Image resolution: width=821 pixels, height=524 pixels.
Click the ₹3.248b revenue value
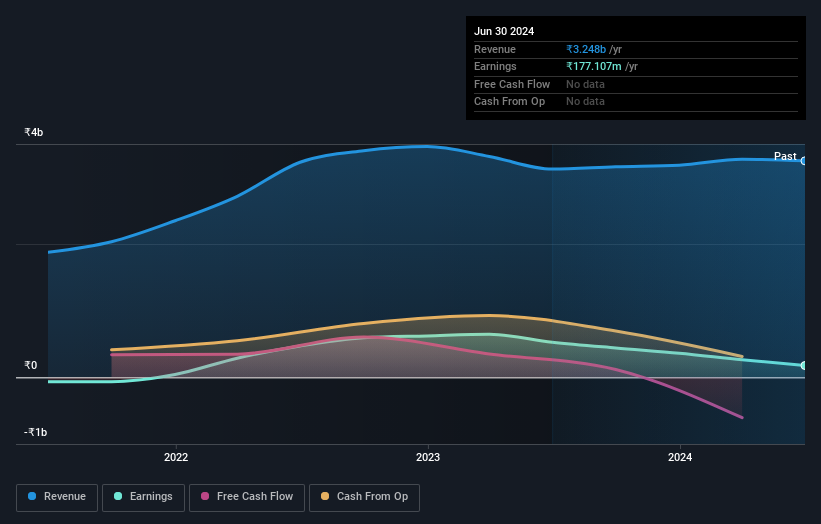pos(586,49)
